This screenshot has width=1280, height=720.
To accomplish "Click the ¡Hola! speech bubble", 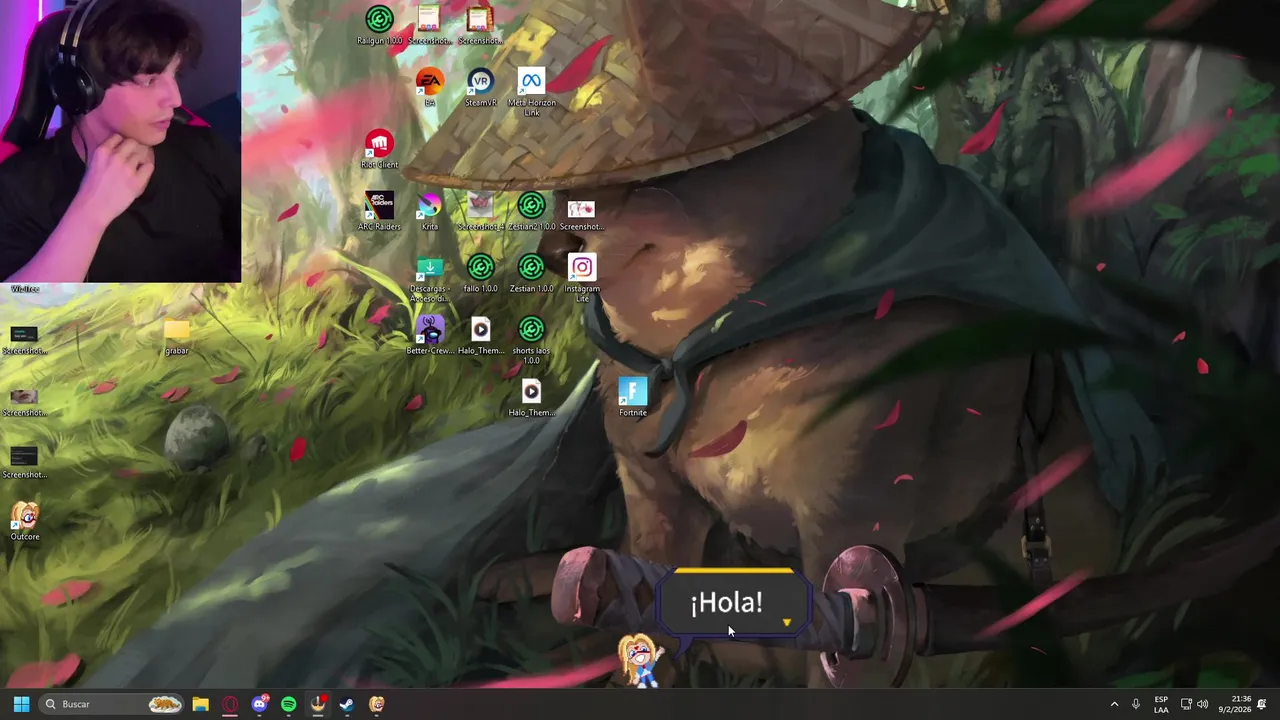I will coord(734,603).
